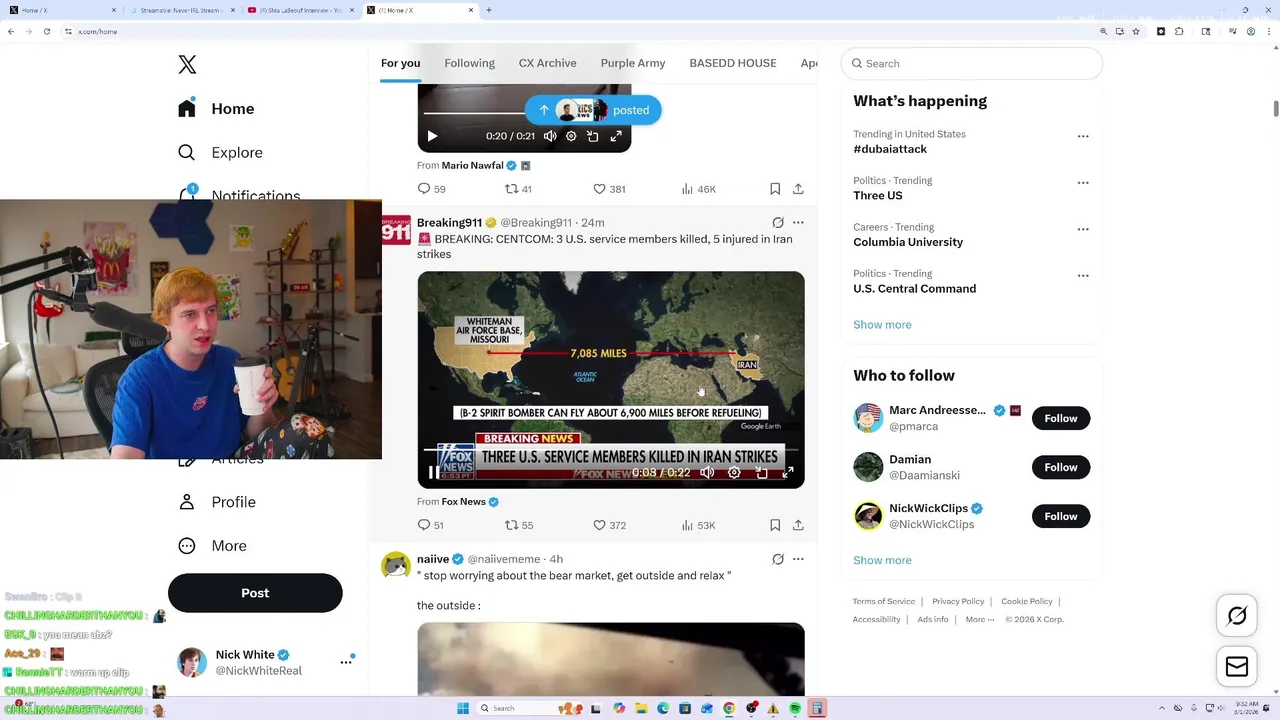This screenshot has width=1280, height=720.
Task: Enter fullscreen on Fox News video
Action: pyautogui.click(x=788, y=473)
